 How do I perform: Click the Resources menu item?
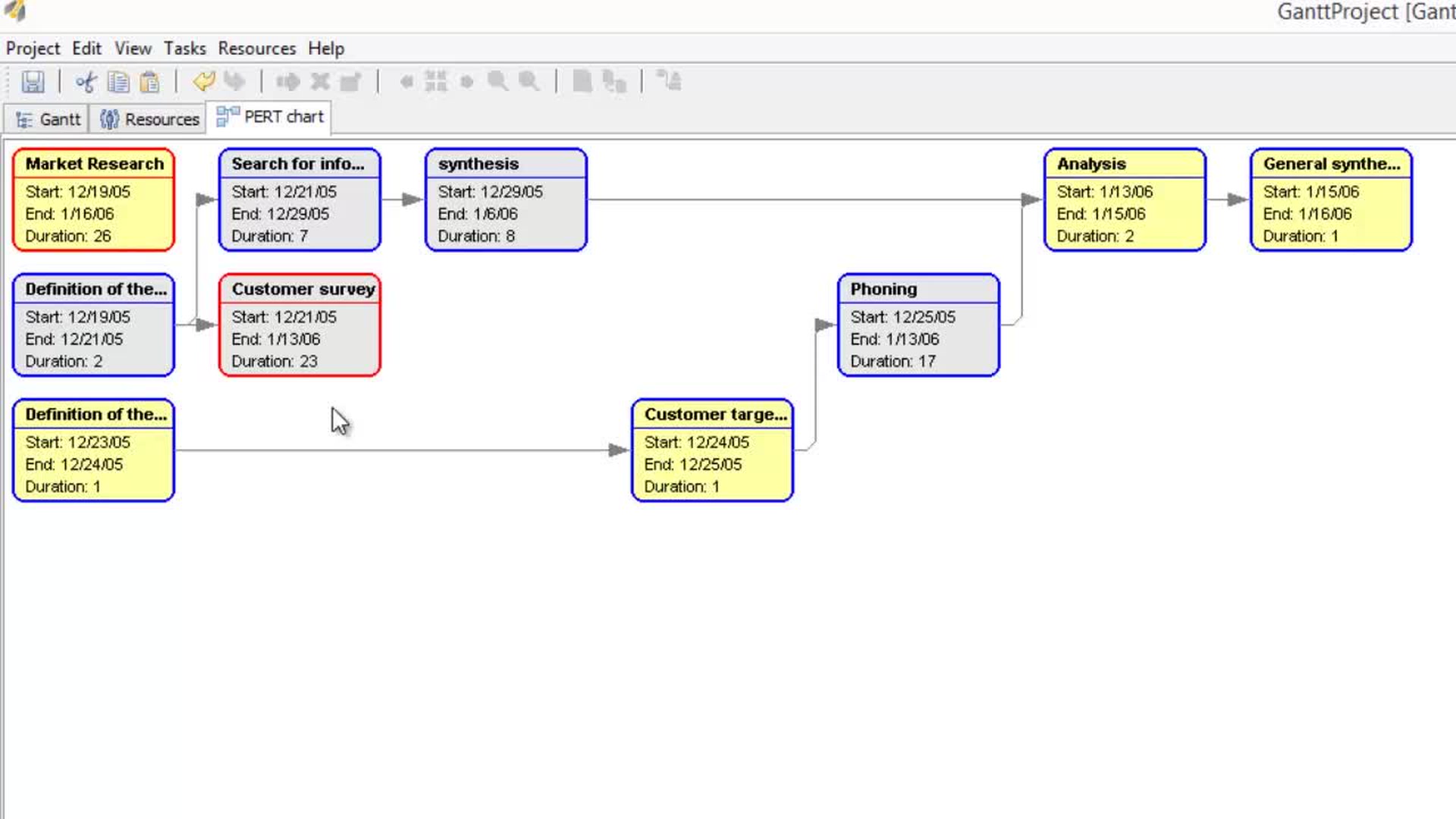(256, 48)
